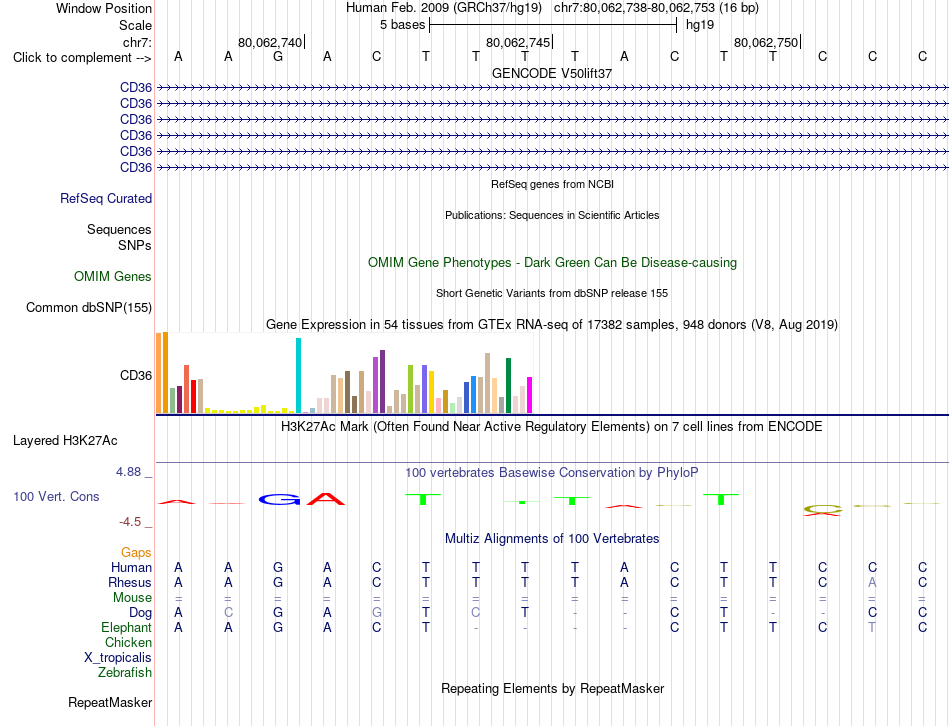
Task: Click the GTEx Gene Expression track title
Action: click(552, 325)
